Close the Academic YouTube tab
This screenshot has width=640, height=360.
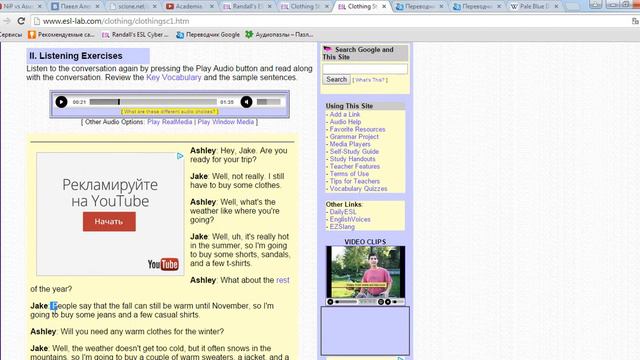coord(211,7)
